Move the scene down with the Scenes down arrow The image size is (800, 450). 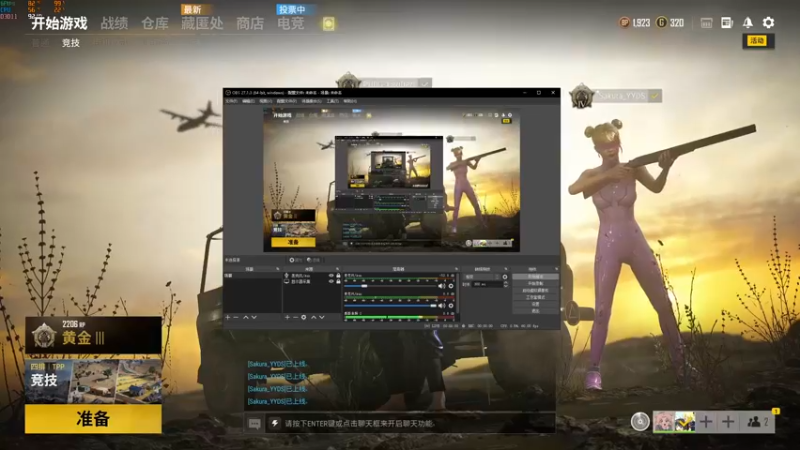click(x=254, y=317)
